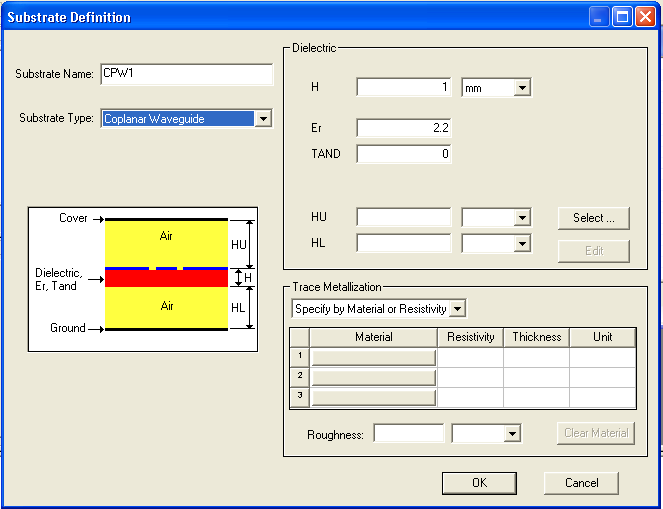
Task: Click the Material button in row 2
Action: pos(373,377)
